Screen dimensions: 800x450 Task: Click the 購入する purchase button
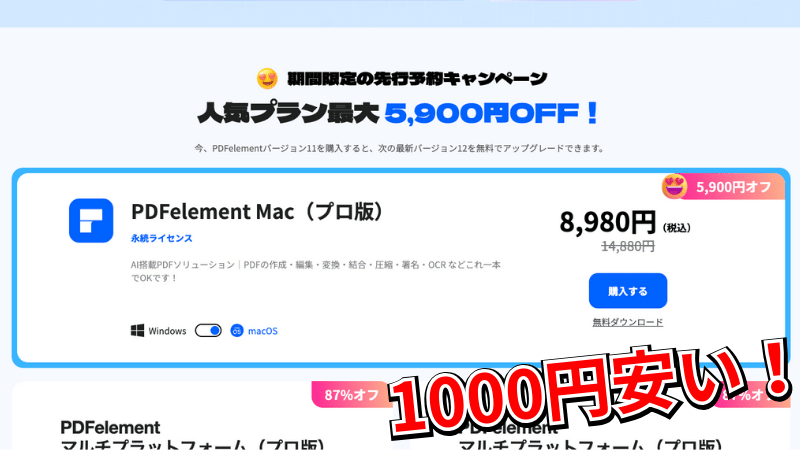628,291
